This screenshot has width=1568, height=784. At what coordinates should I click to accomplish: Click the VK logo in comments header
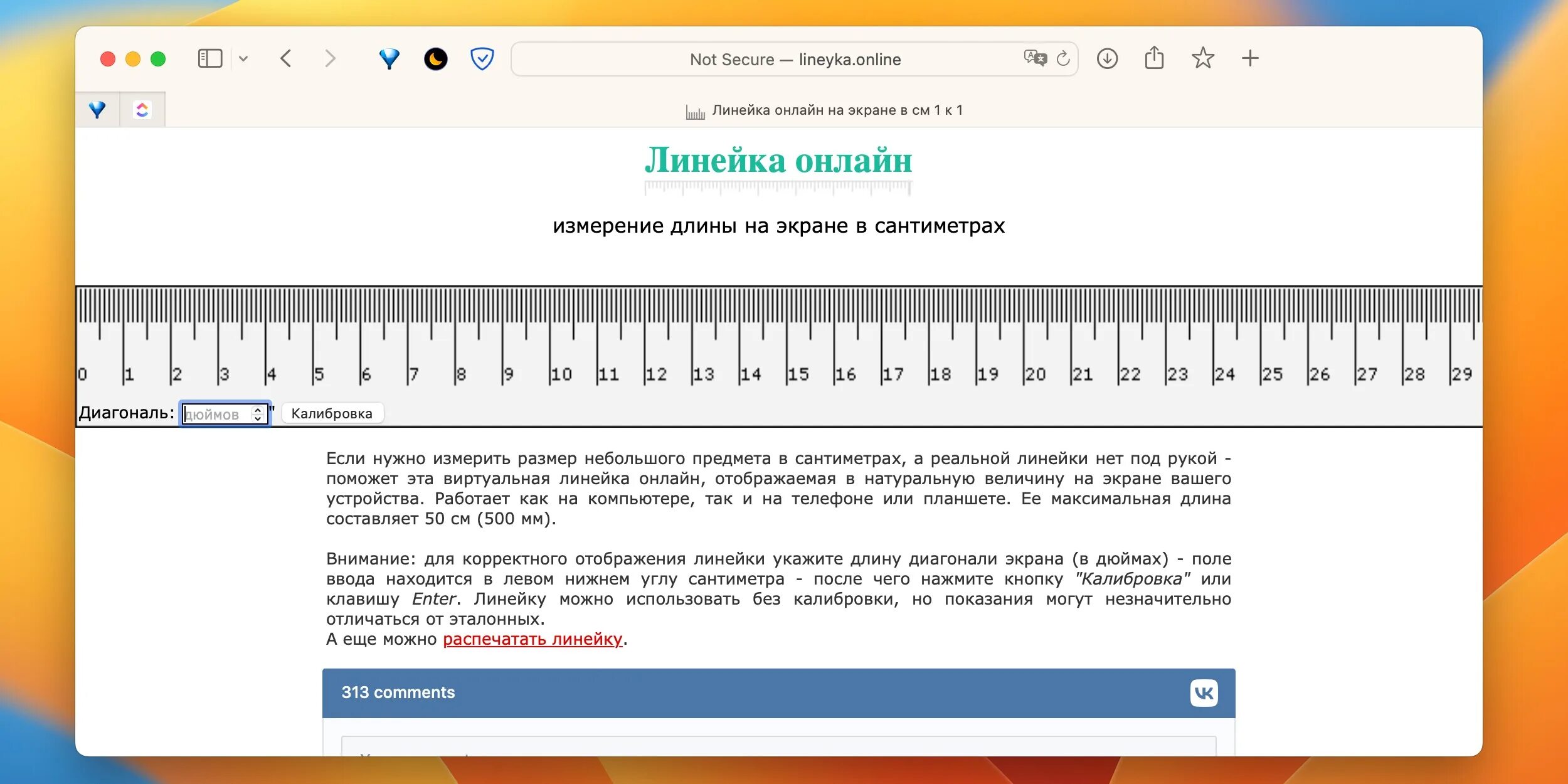click(x=1204, y=693)
